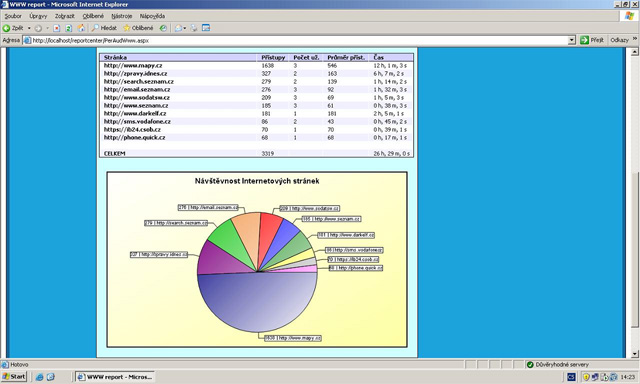Refresh the current page
Viewport: 640px width, 384px height.
[69, 28]
